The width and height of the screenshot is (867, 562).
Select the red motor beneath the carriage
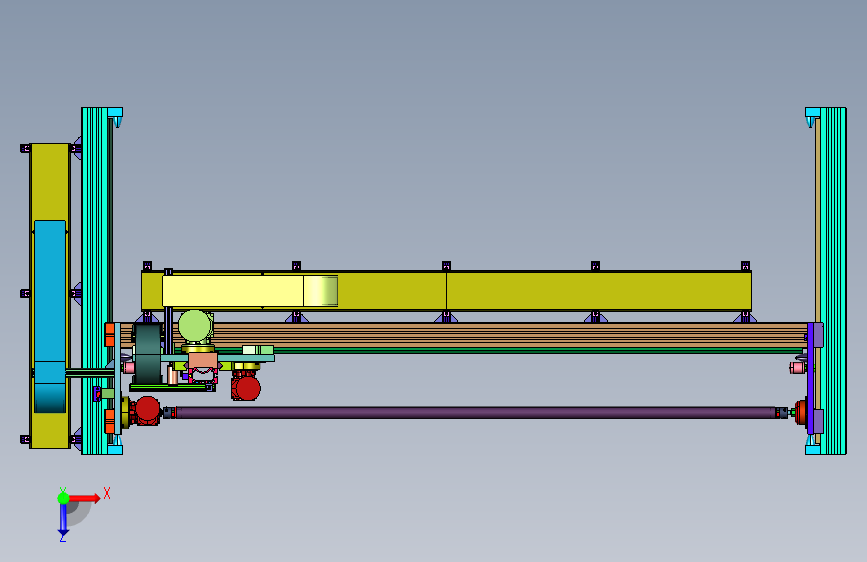[246, 387]
